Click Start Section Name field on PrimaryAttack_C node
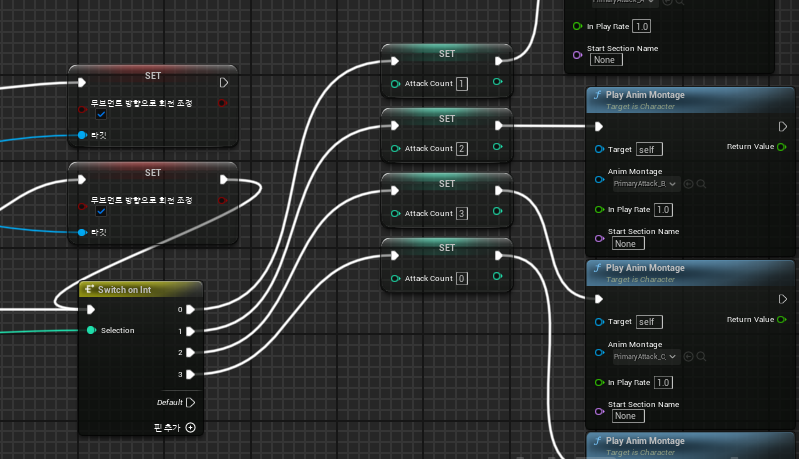 628,416
